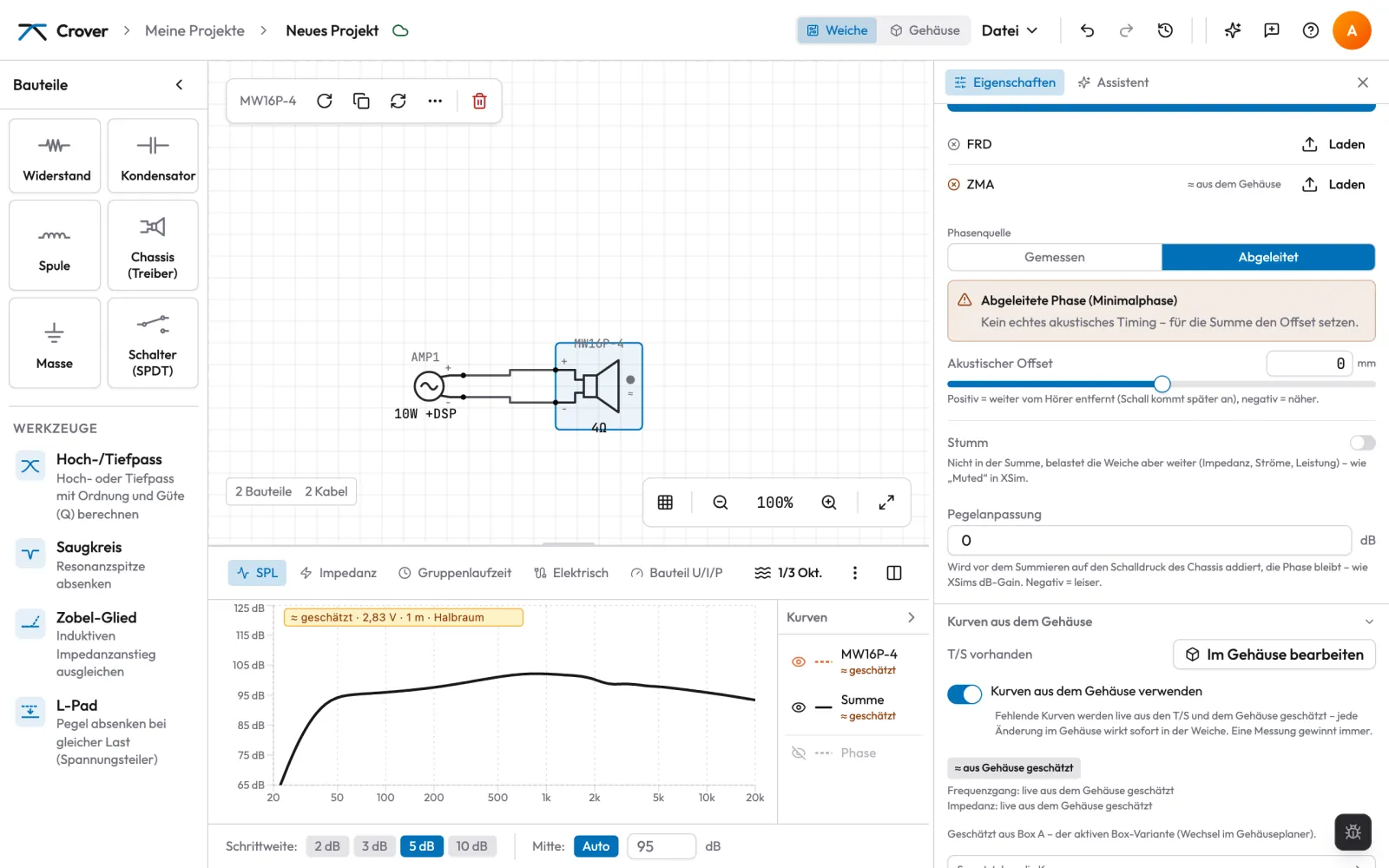1389x868 pixels.
Task: Switch to Gehäuse view
Action: click(x=925, y=30)
